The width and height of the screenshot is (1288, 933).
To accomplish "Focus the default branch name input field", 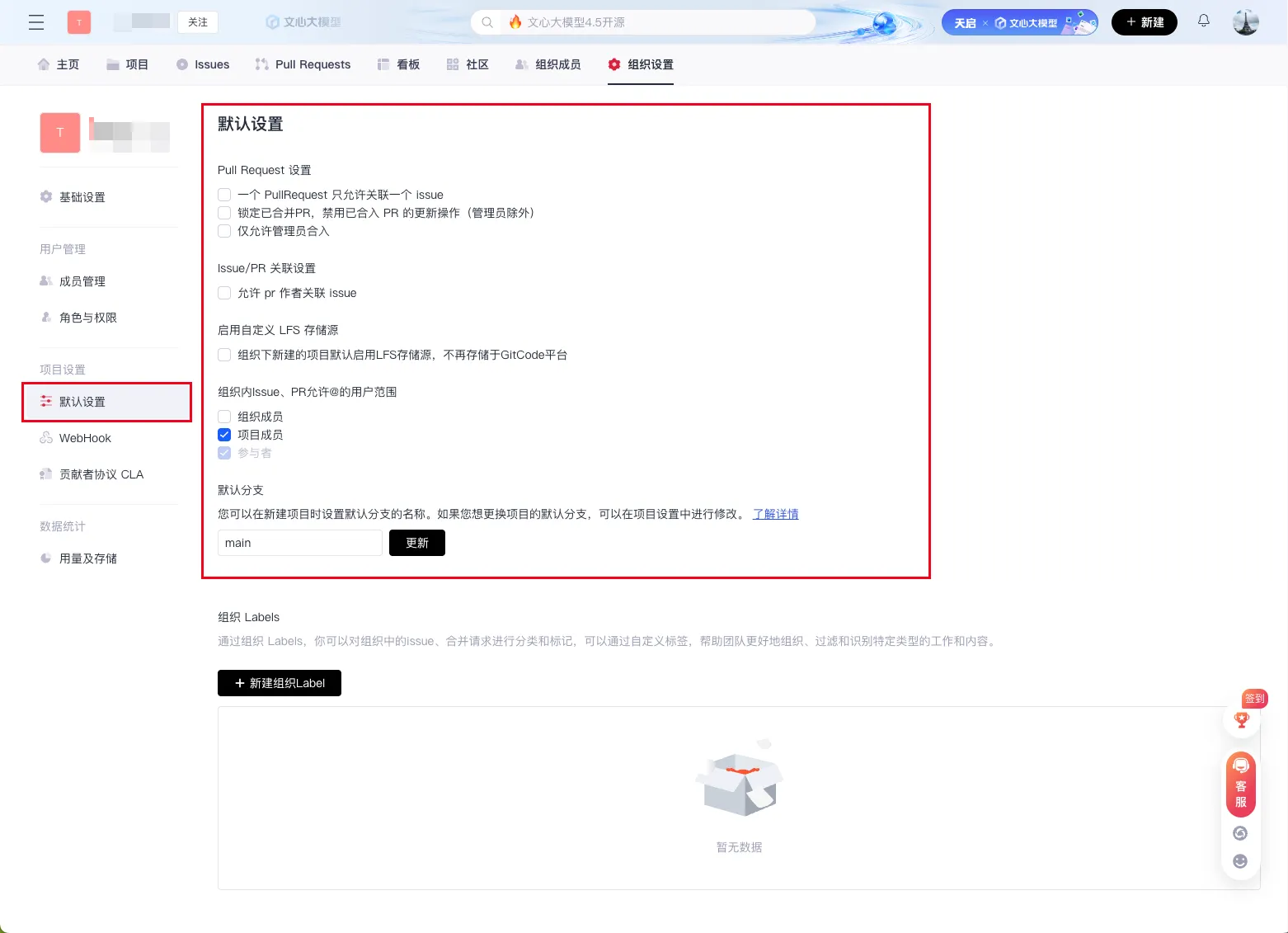I will [299, 543].
